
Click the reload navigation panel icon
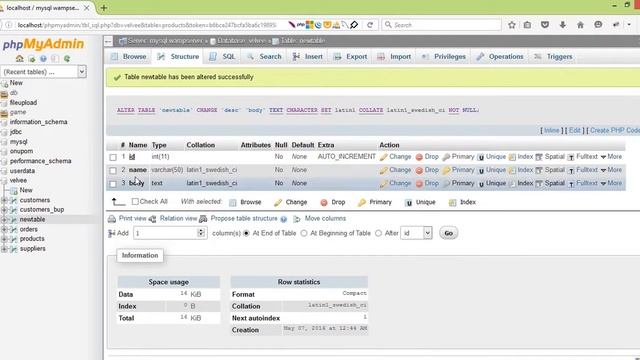[67, 59]
